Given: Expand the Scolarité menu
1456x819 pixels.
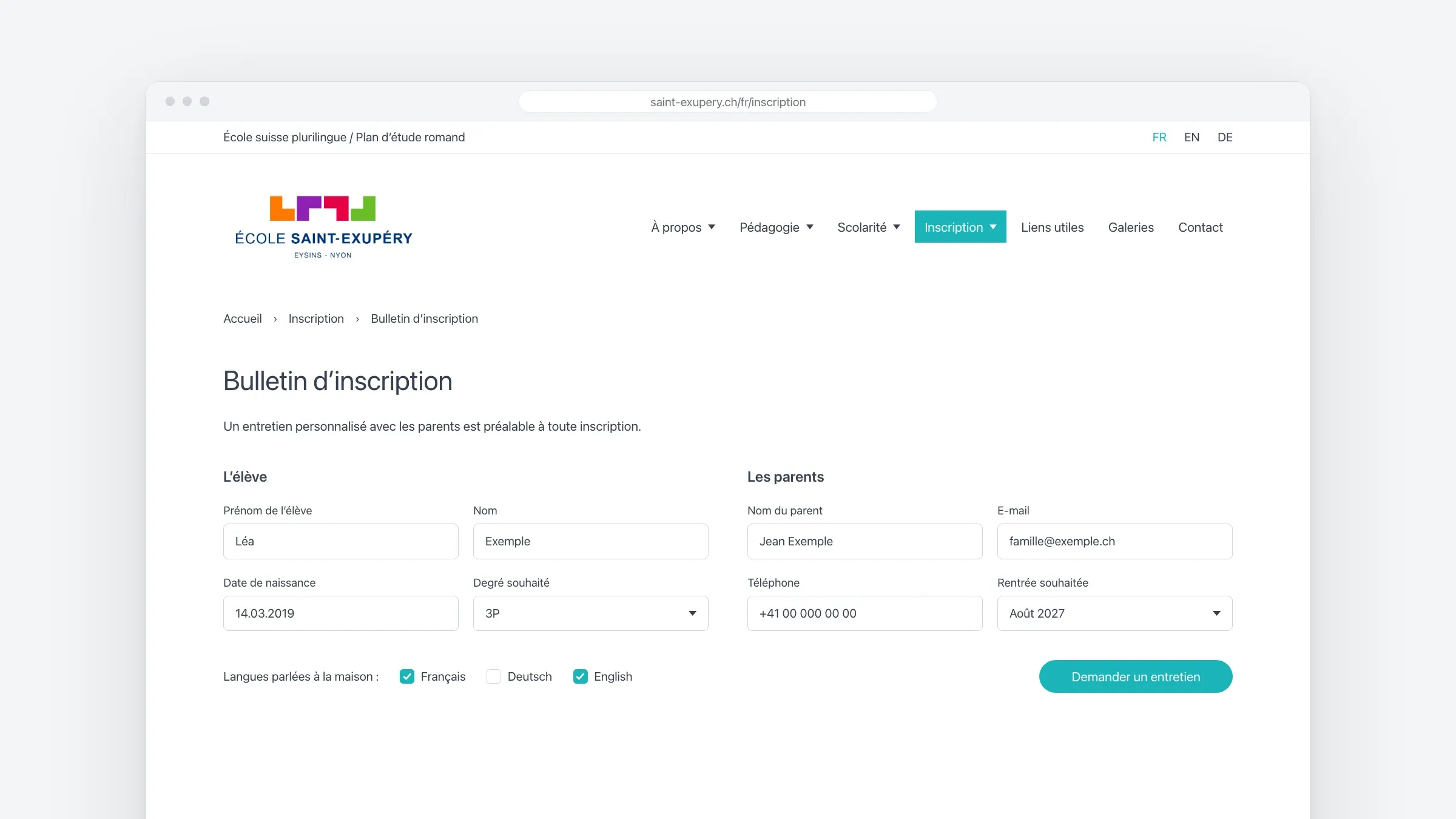Looking at the screenshot, I should [x=869, y=227].
